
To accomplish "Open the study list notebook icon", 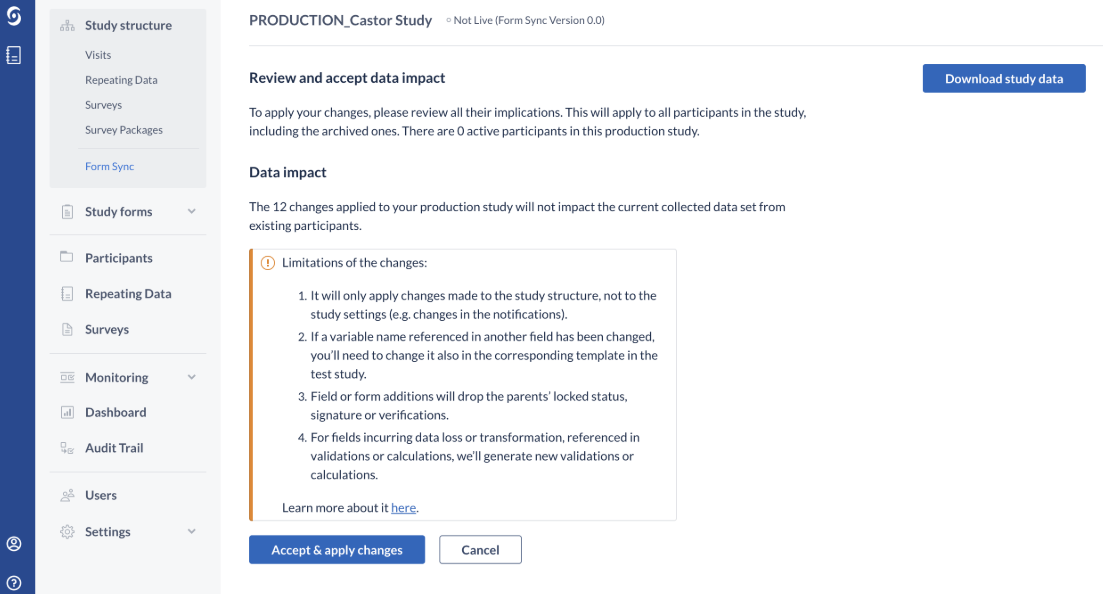I will pyautogui.click(x=14, y=56).
